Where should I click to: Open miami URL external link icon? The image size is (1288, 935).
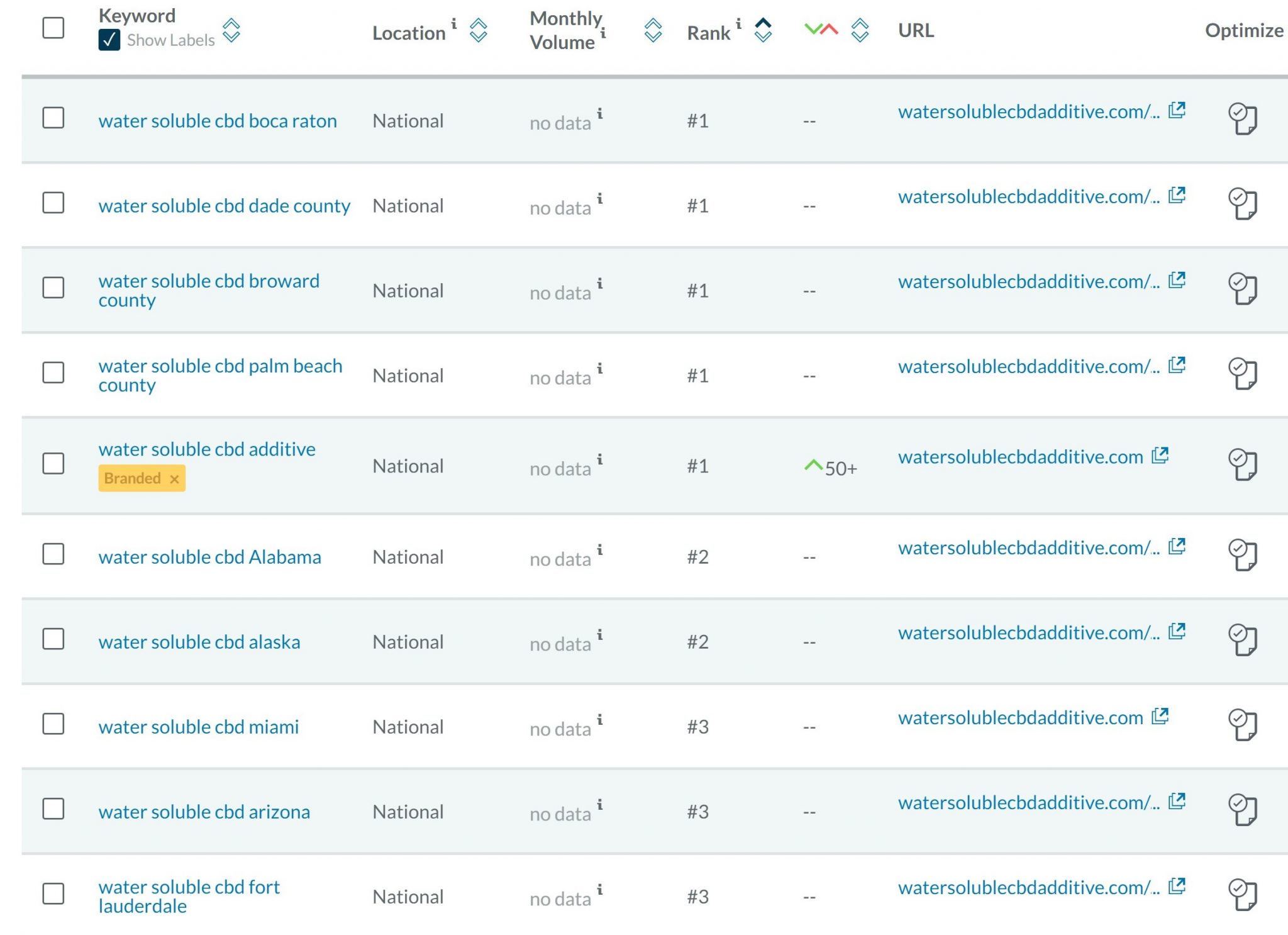click(x=1160, y=717)
